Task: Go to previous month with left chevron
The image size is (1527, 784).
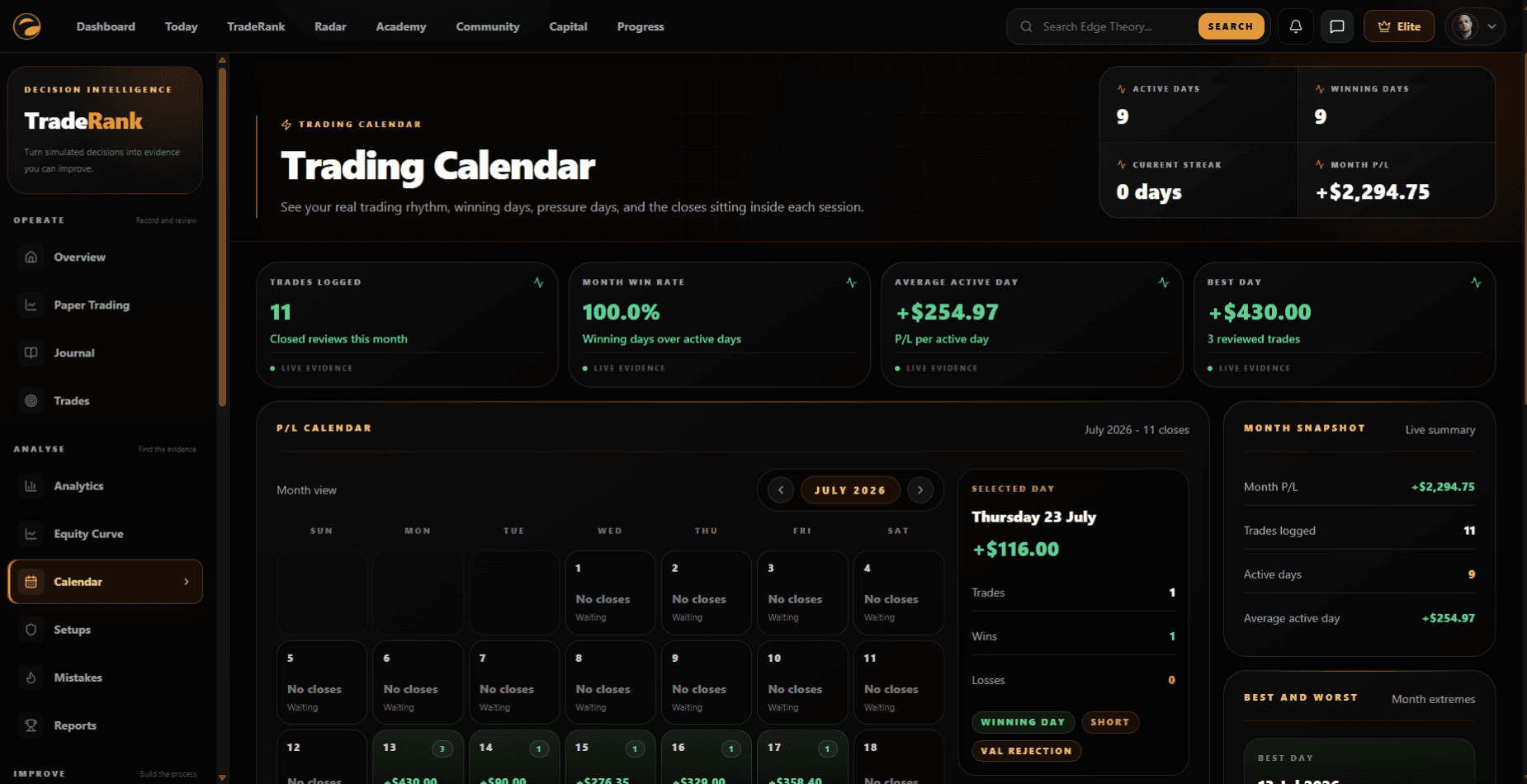Action: (781, 490)
